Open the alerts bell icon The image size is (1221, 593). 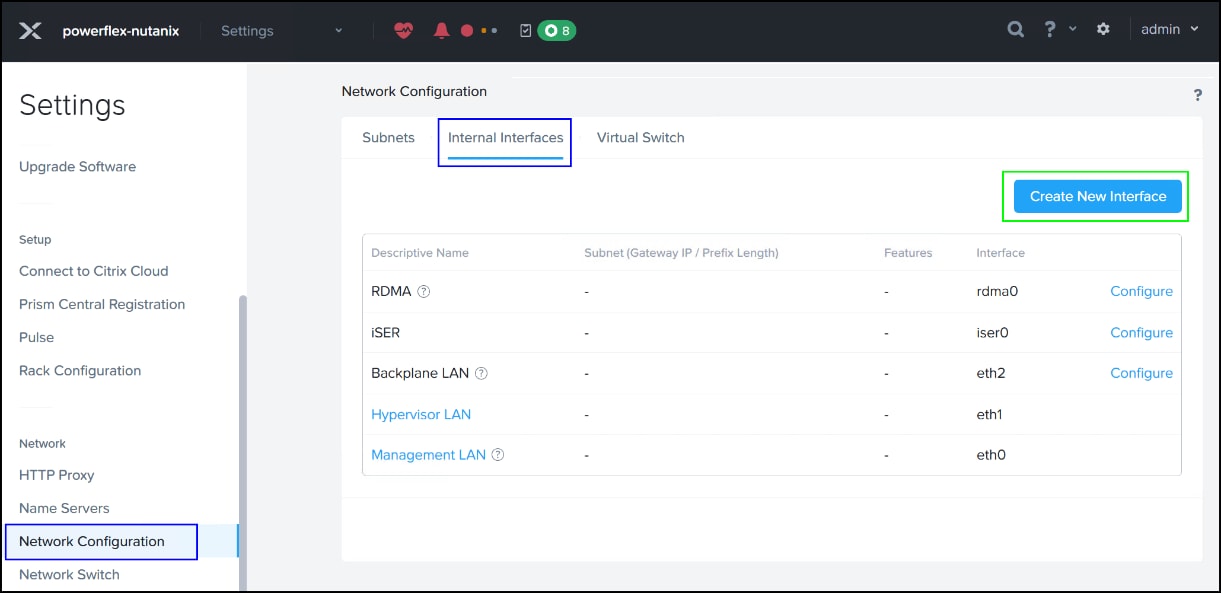pyautogui.click(x=442, y=30)
